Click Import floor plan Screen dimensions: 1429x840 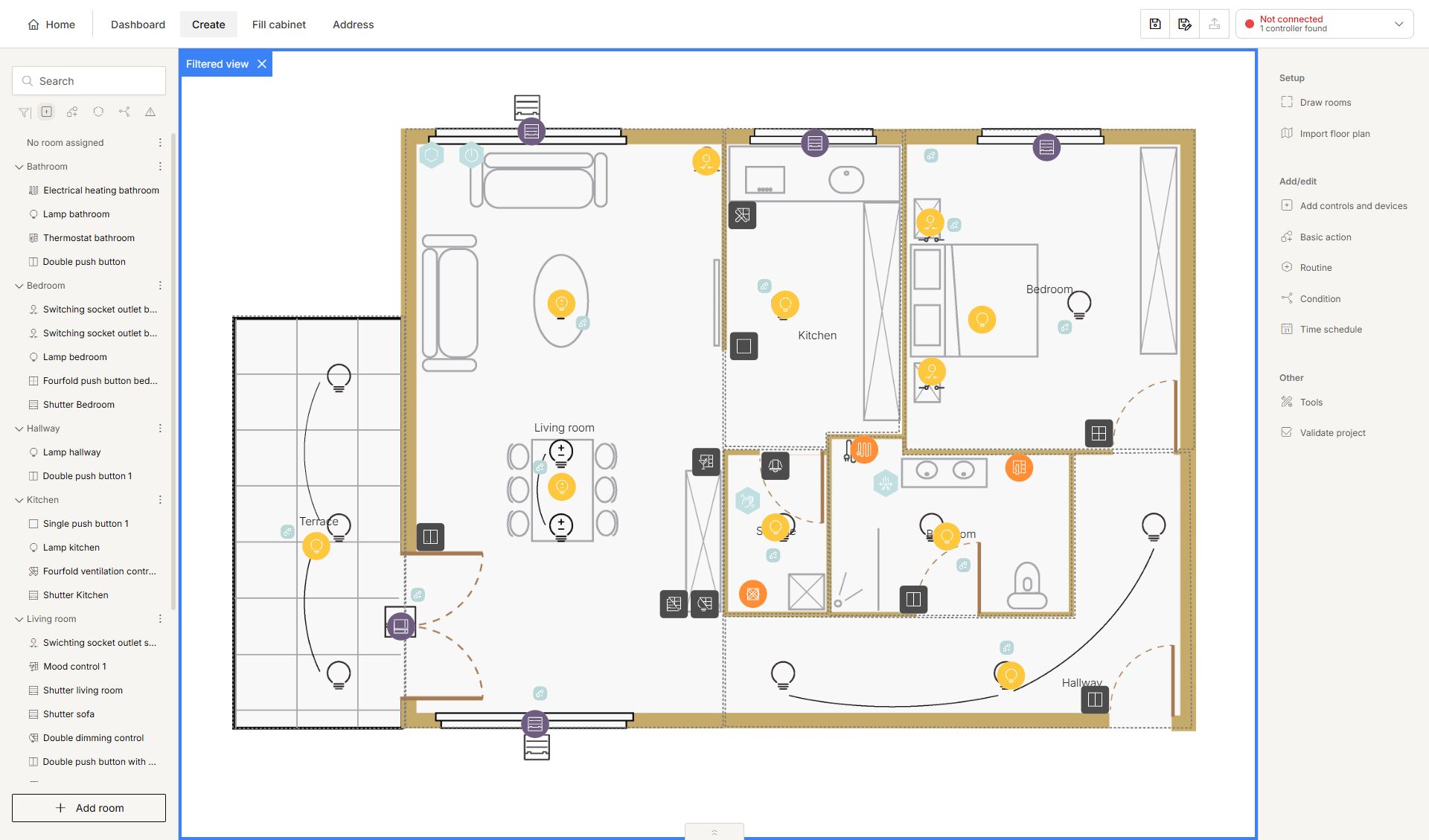[x=1326, y=134]
